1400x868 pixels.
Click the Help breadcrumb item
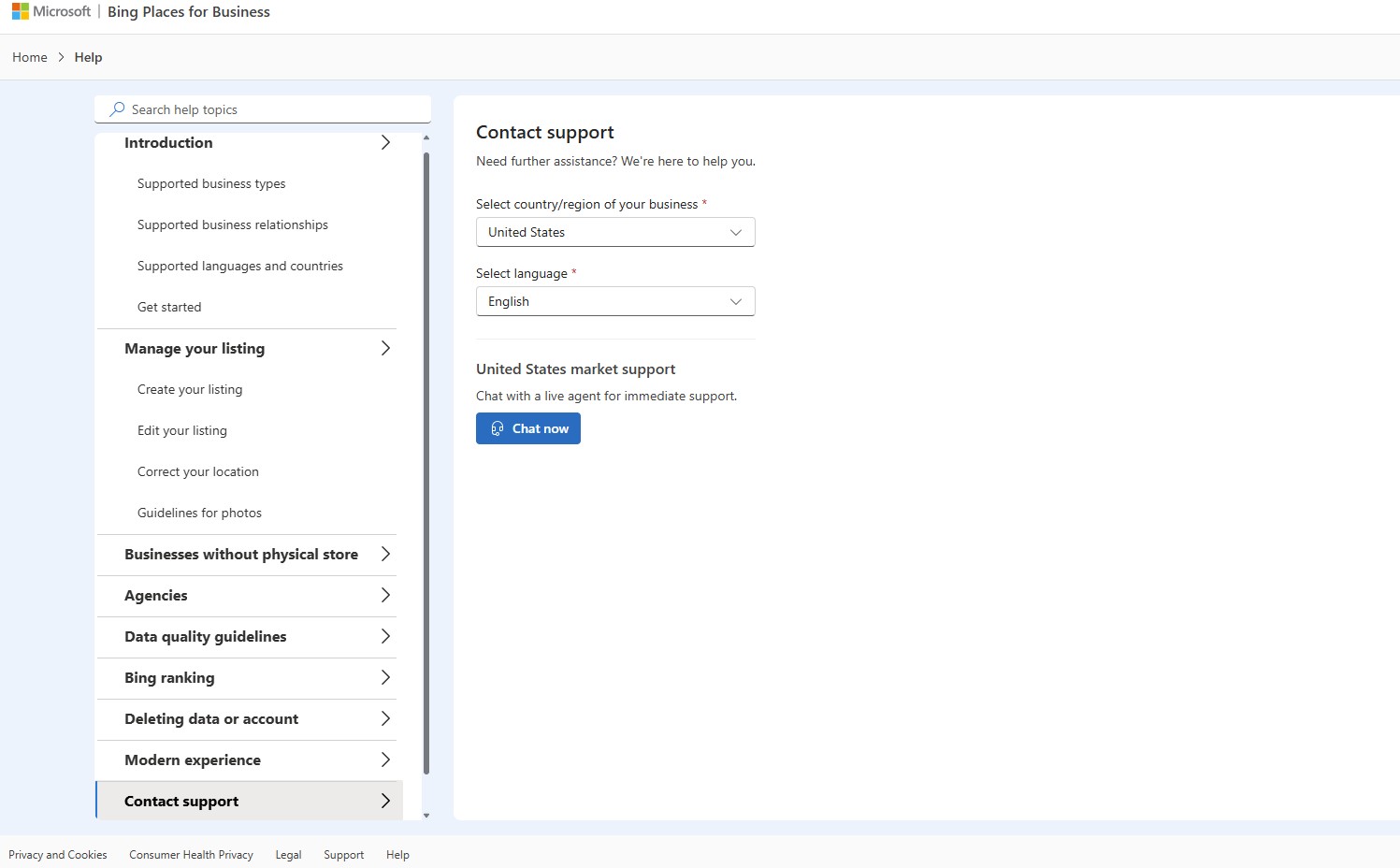tap(88, 57)
